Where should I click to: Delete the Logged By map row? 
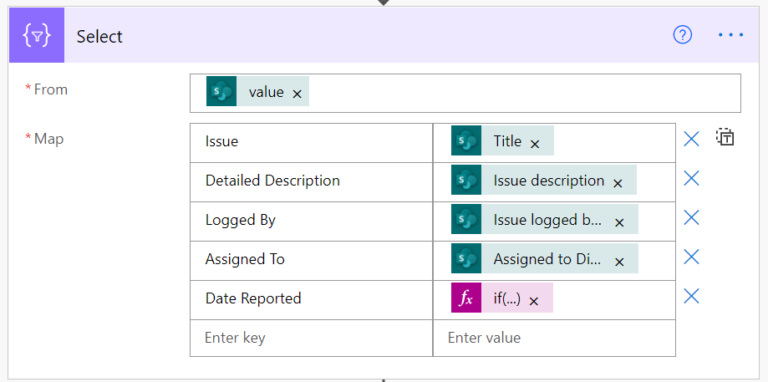(691, 217)
